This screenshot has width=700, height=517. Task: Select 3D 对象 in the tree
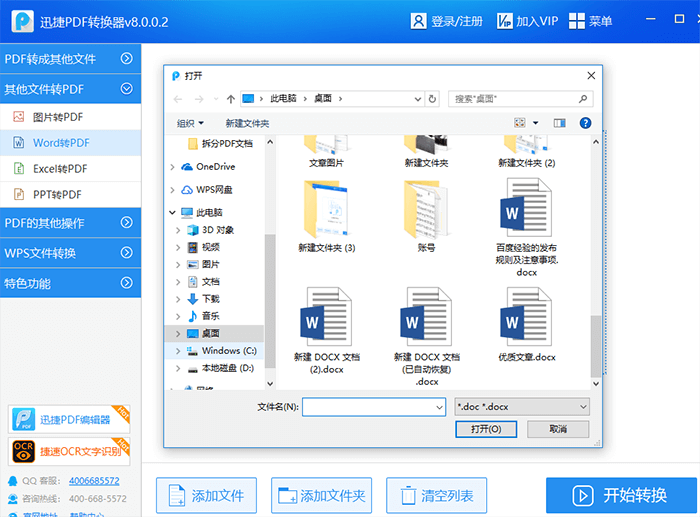(x=211, y=230)
